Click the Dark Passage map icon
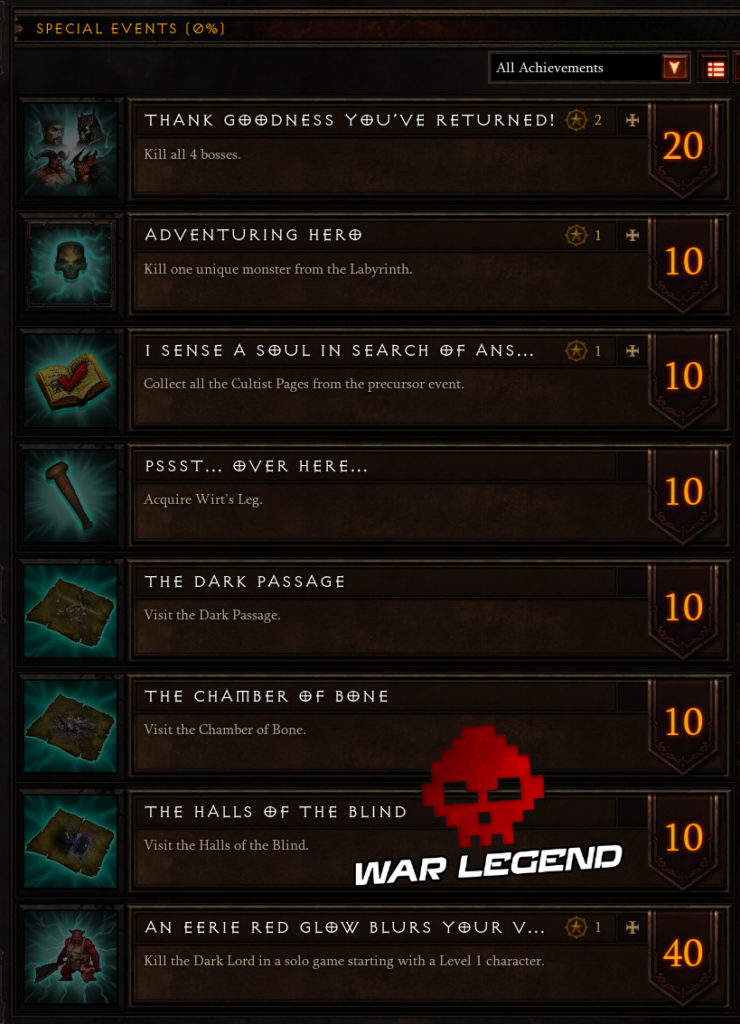 pyautogui.click(x=71, y=611)
